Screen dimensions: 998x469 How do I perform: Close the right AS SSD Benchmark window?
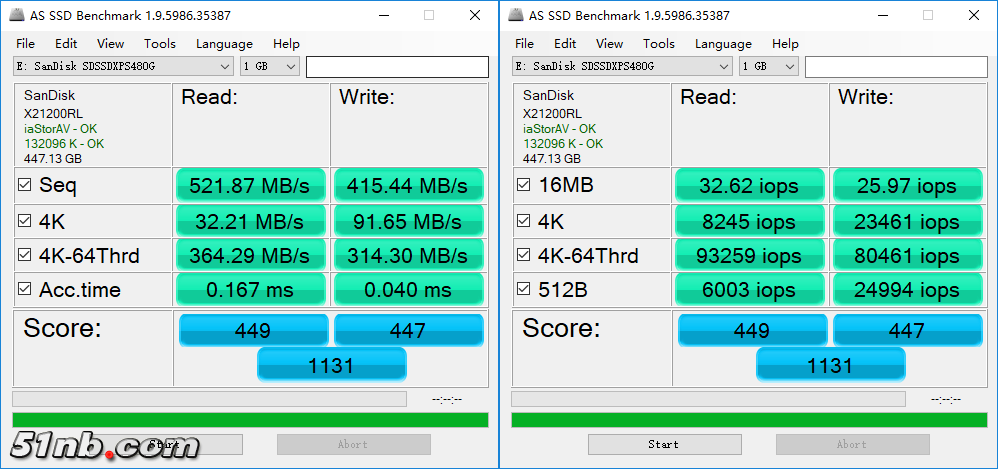point(973,15)
